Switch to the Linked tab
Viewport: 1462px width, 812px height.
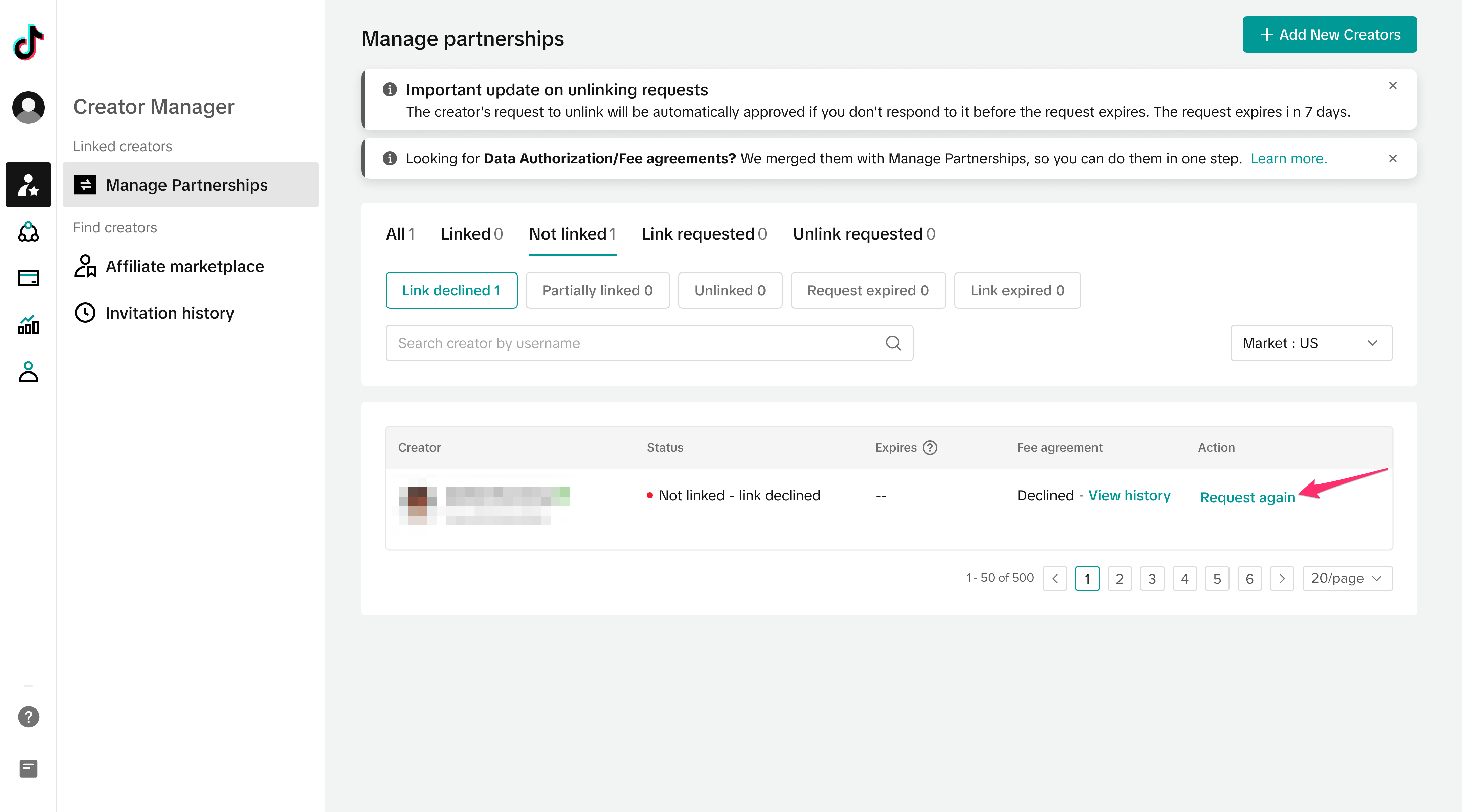[x=471, y=234]
